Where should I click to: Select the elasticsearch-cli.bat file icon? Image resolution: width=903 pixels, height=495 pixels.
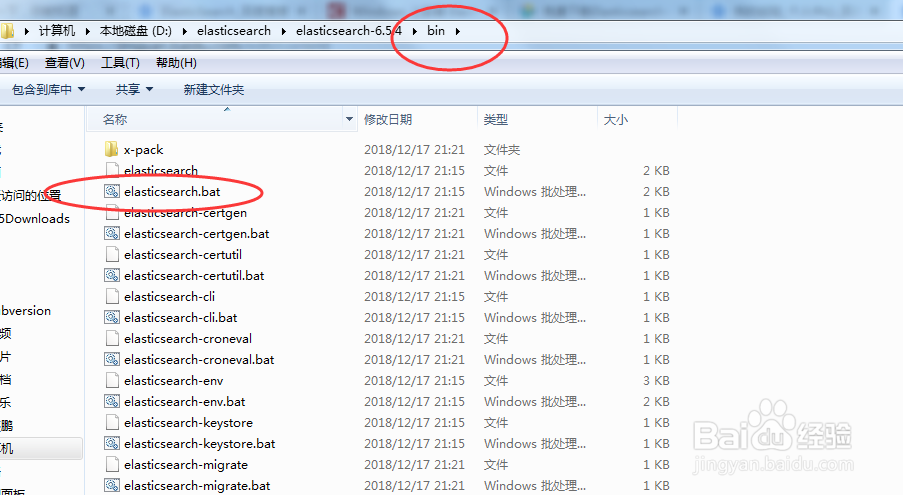point(112,318)
